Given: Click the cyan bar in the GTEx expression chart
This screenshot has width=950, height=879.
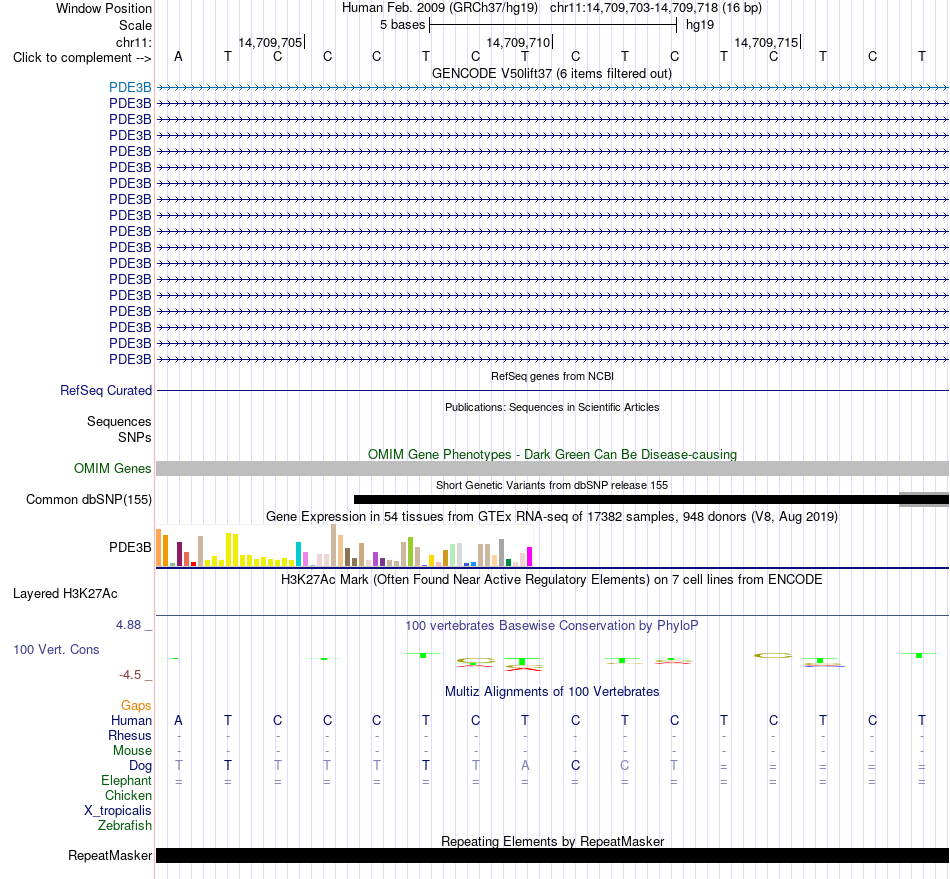Looking at the screenshot, I should pos(298,554).
